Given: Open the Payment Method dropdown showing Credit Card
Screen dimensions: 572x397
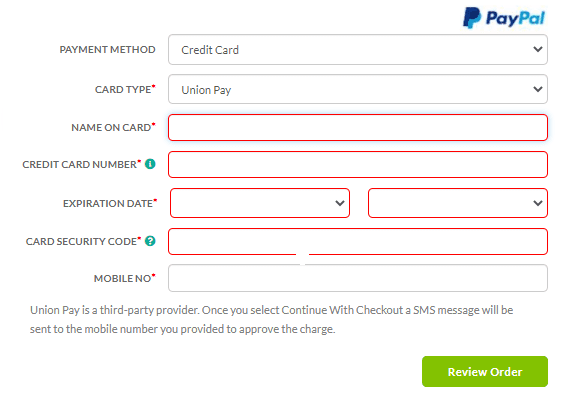Looking at the screenshot, I should point(358,50).
